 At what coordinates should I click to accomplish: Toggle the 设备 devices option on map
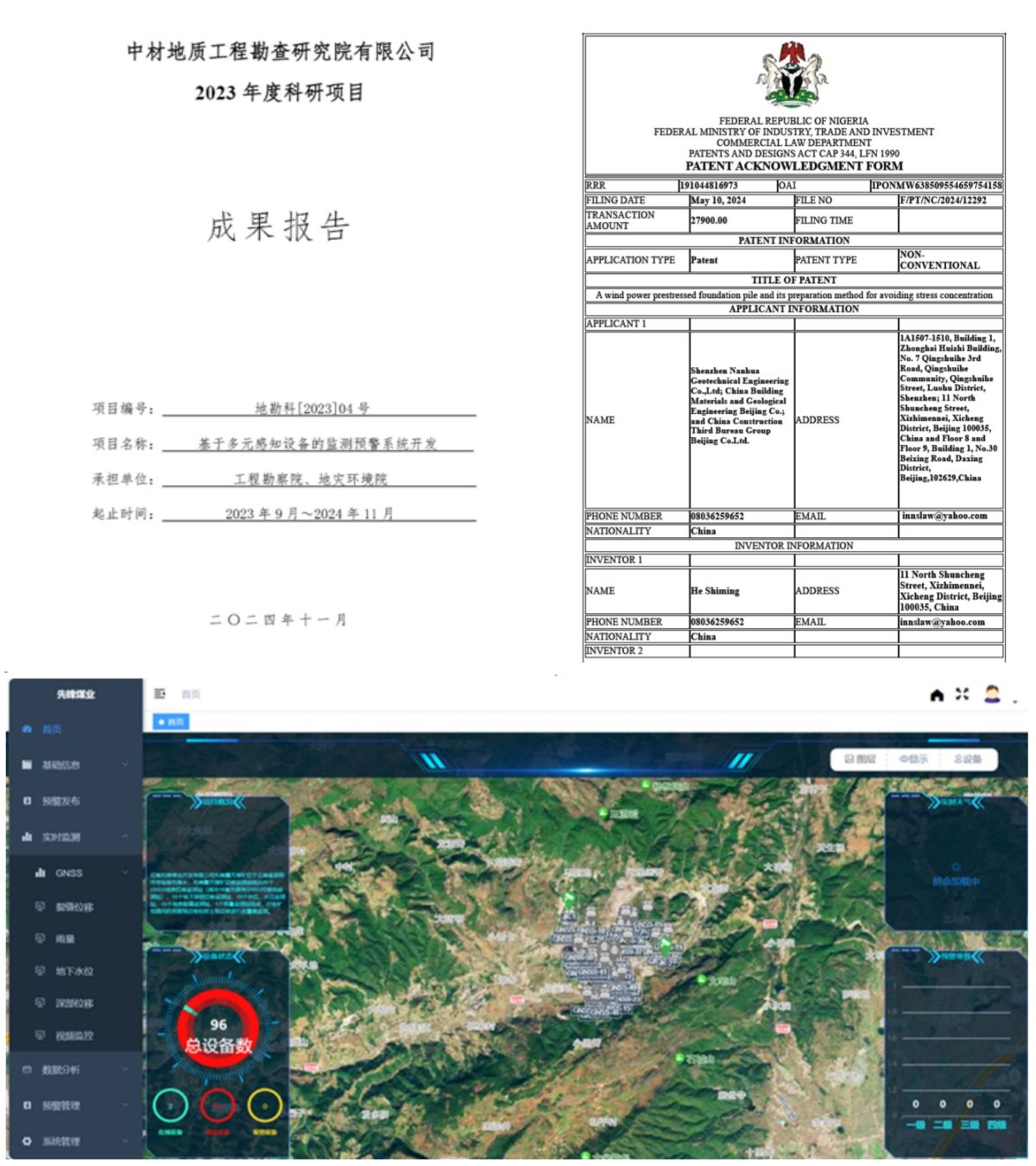click(x=968, y=759)
